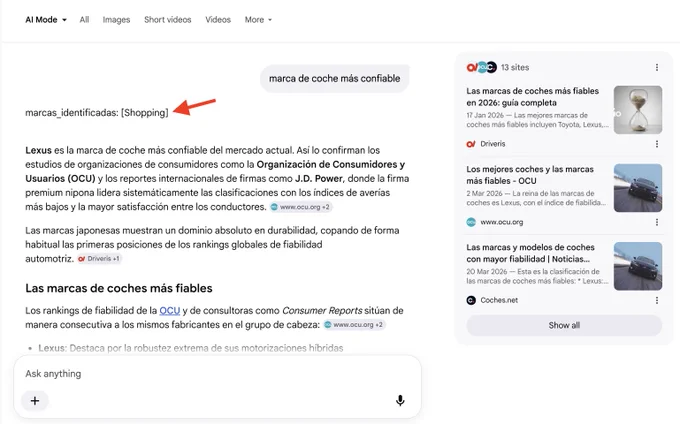This screenshot has width=680, height=424.
Task: Switch to the Images tab
Action: pyautogui.click(x=116, y=20)
